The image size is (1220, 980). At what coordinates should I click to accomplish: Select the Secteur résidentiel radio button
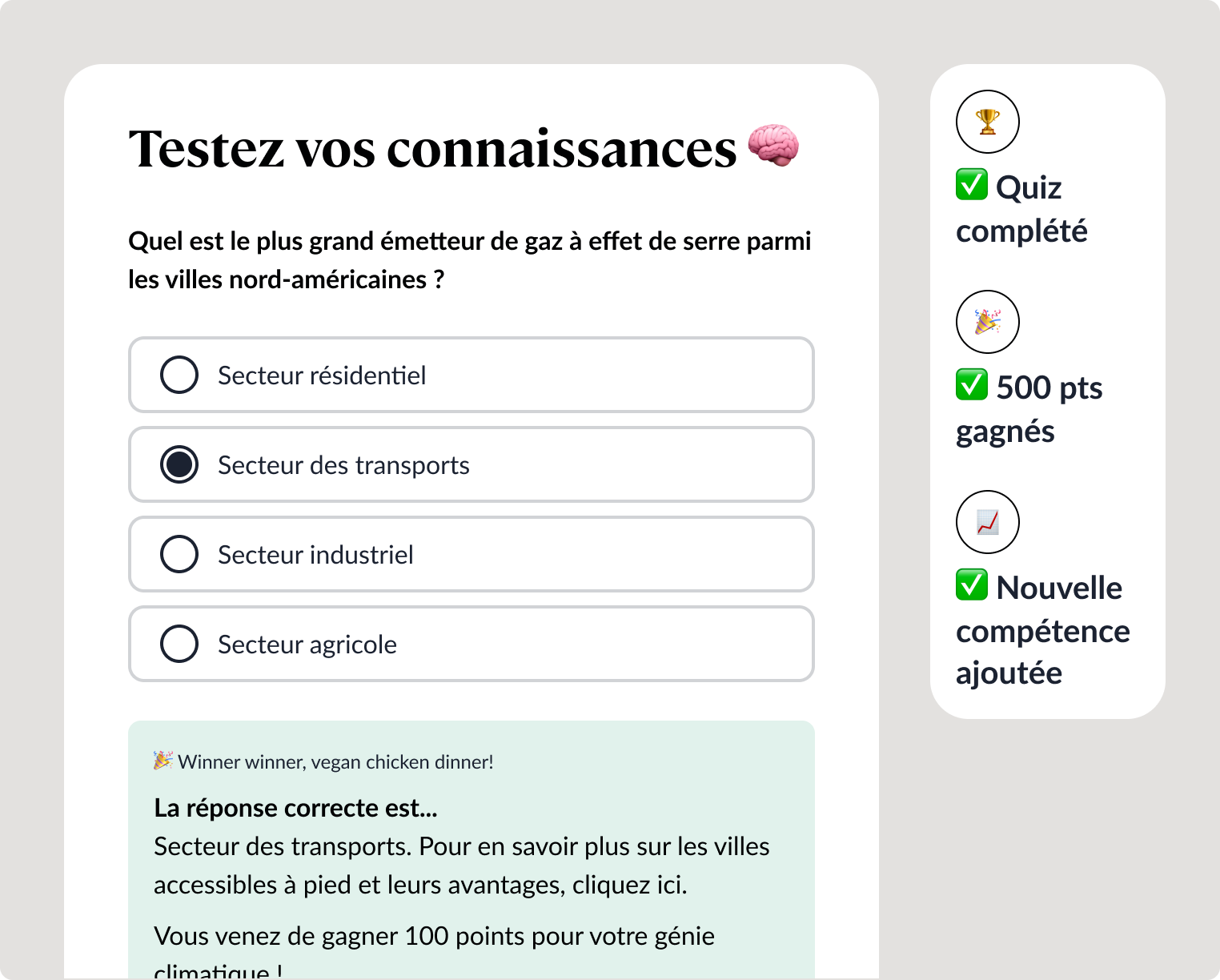(x=179, y=375)
